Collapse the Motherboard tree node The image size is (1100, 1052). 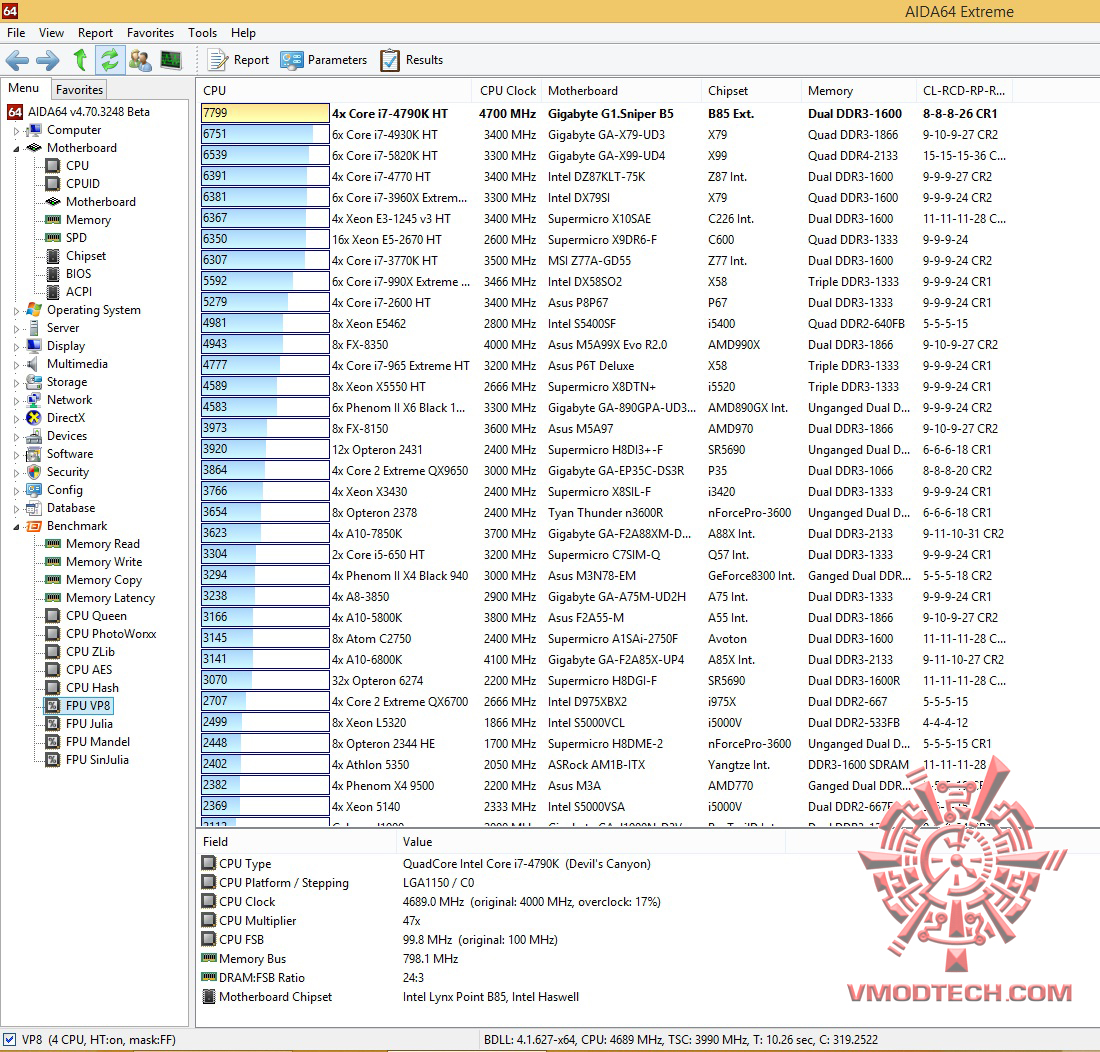pyautogui.click(x=16, y=149)
